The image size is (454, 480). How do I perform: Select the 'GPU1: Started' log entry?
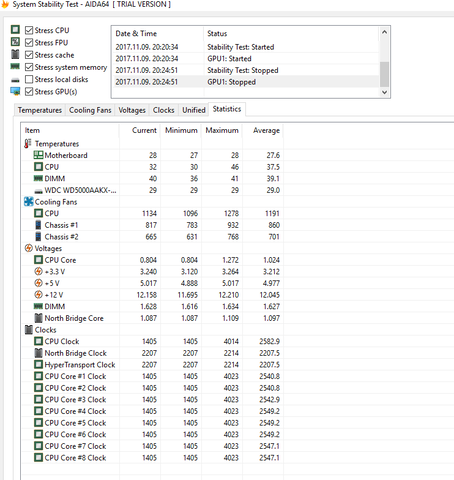coord(246,59)
